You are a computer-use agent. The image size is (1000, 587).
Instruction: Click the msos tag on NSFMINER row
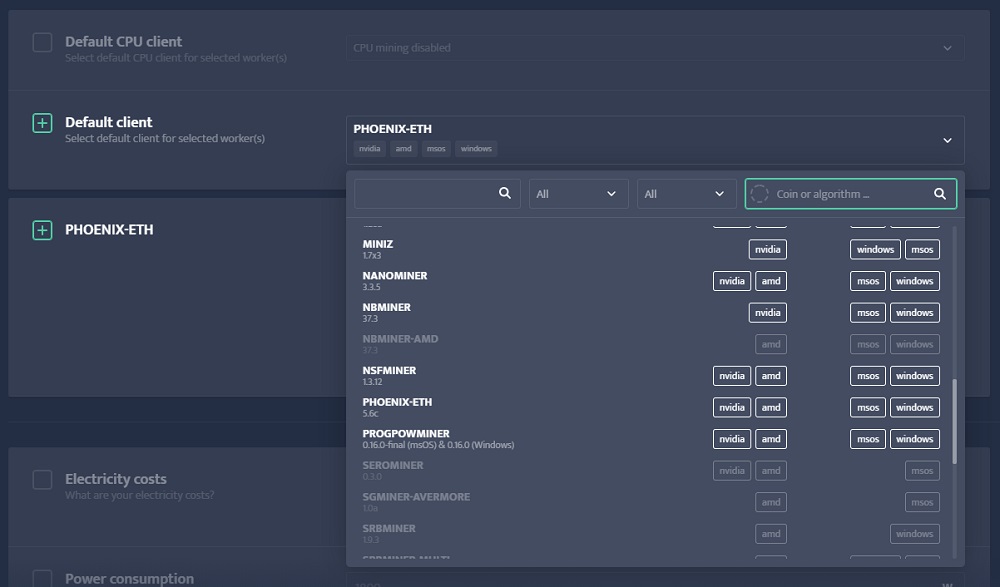868,376
